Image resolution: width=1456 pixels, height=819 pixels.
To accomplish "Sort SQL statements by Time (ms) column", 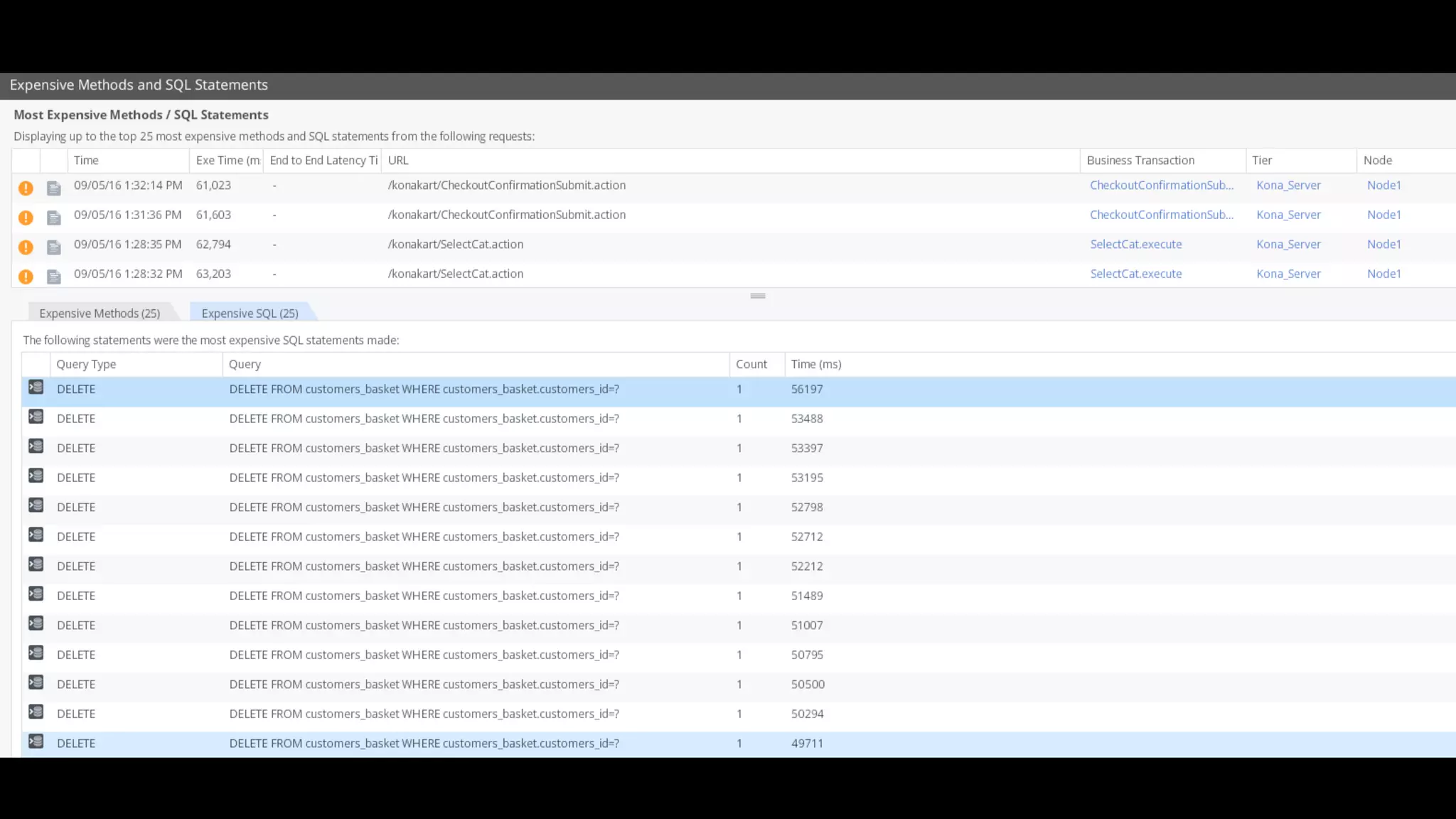I will (x=815, y=364).
